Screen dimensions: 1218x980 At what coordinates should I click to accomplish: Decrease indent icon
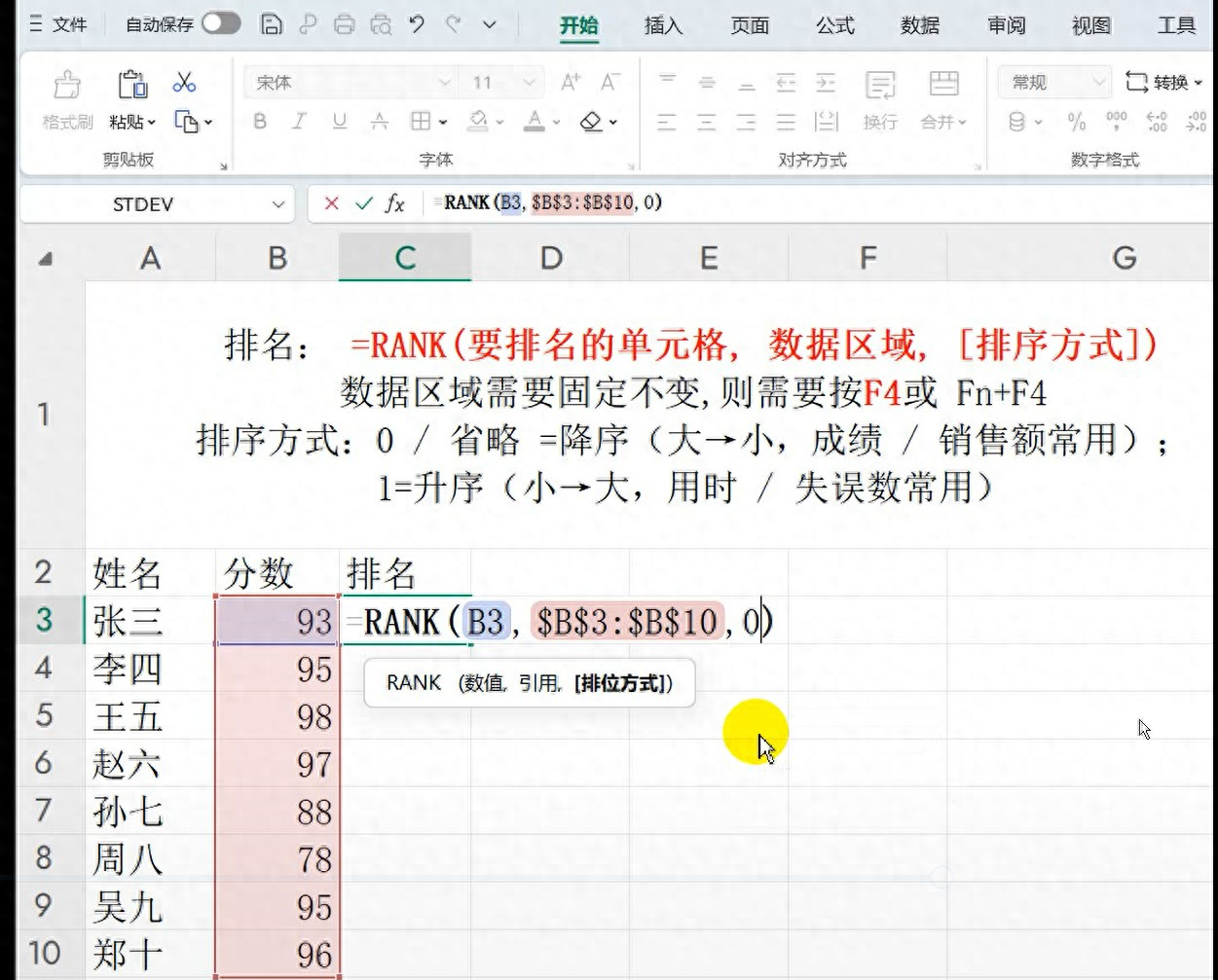787,83
